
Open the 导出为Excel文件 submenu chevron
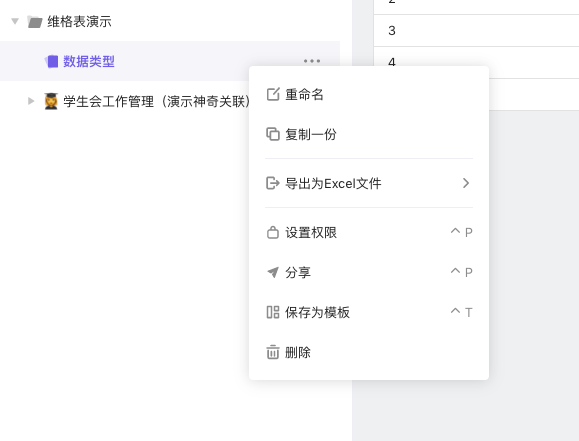[x=466, y=183]
